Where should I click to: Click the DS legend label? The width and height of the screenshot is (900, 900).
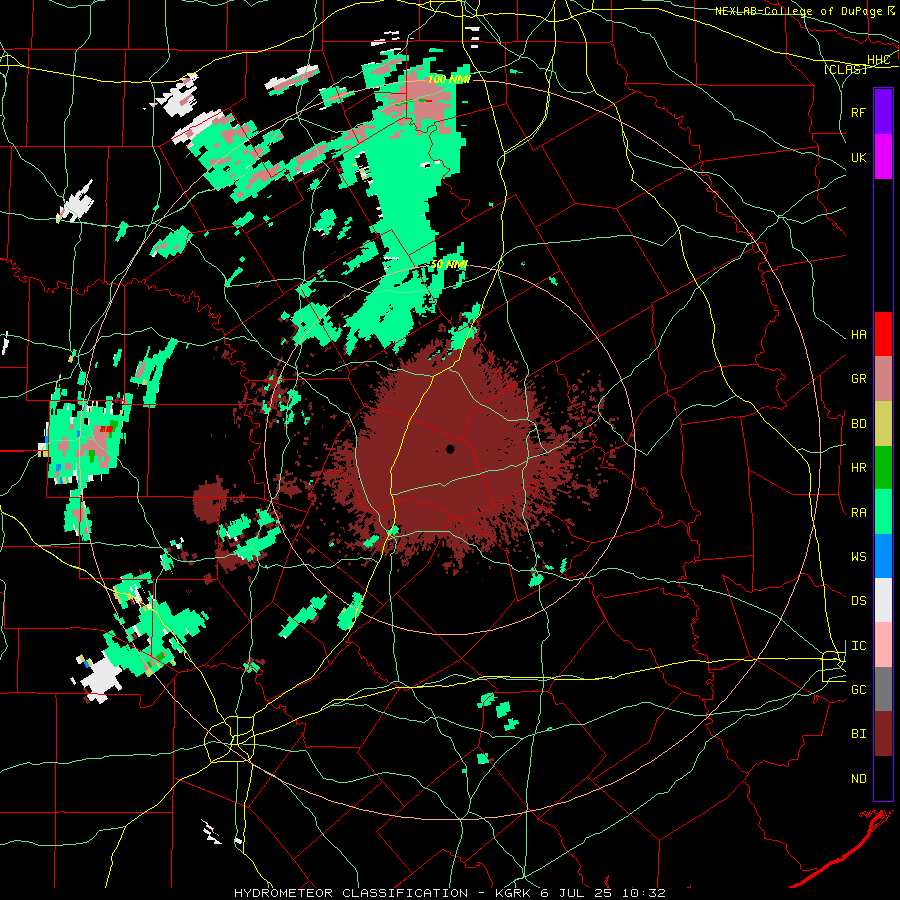click(x=858, y=601)
